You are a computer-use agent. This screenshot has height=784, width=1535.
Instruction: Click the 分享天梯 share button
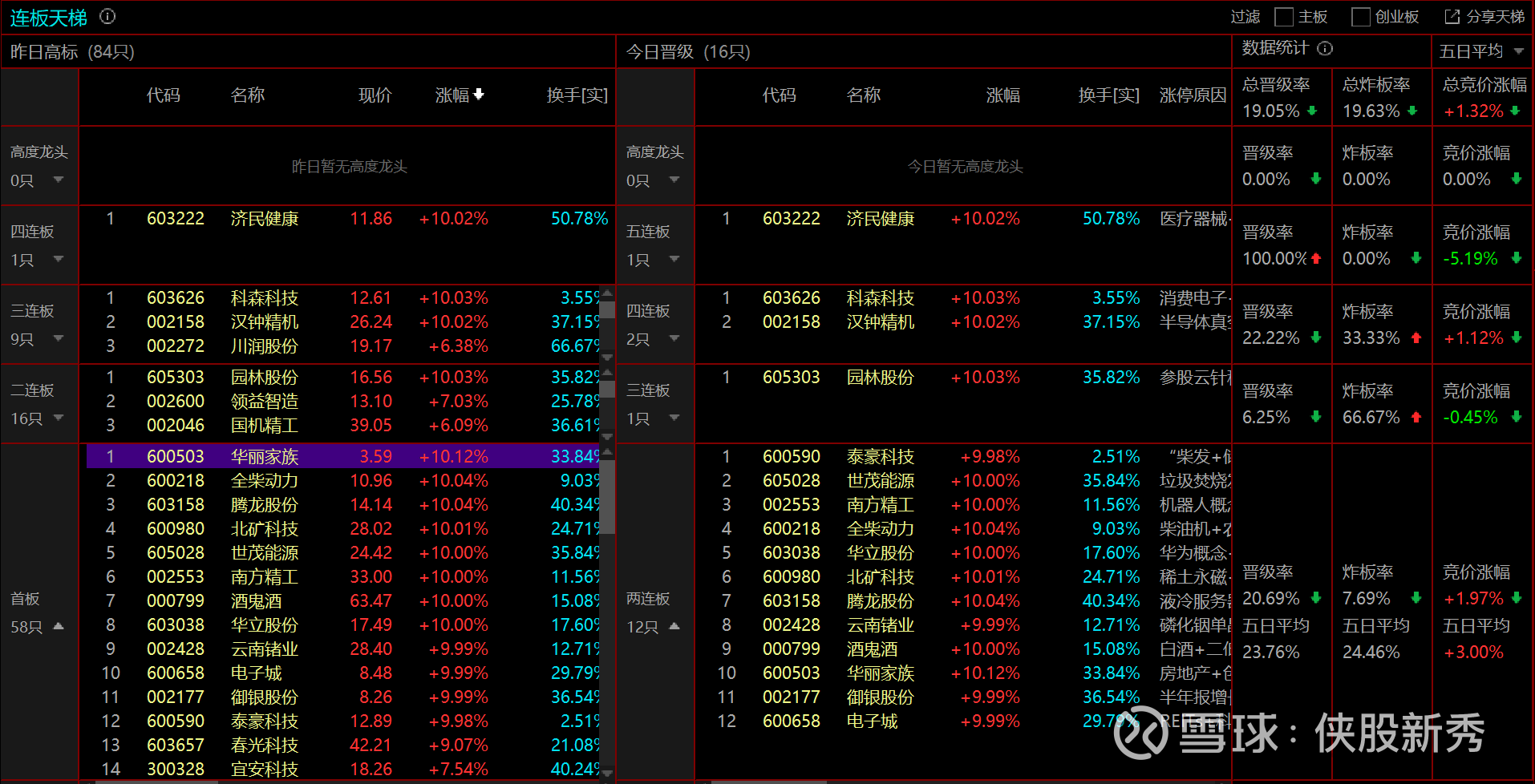tap(1485, 17)
